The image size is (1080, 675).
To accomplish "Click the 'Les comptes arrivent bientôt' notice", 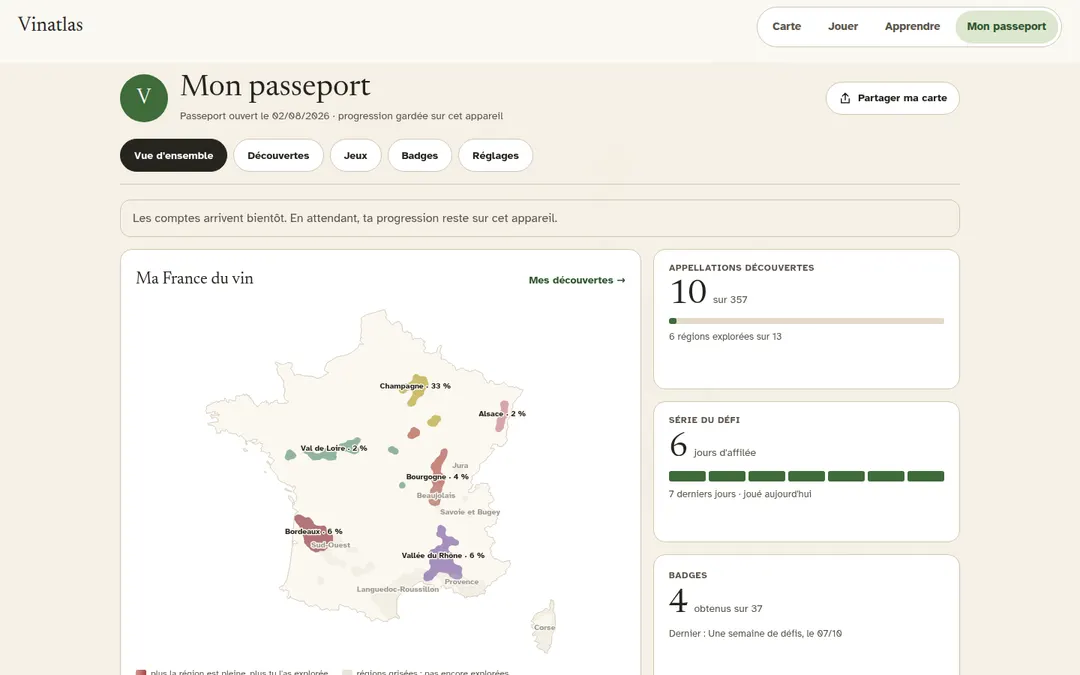I will [539, 218].
